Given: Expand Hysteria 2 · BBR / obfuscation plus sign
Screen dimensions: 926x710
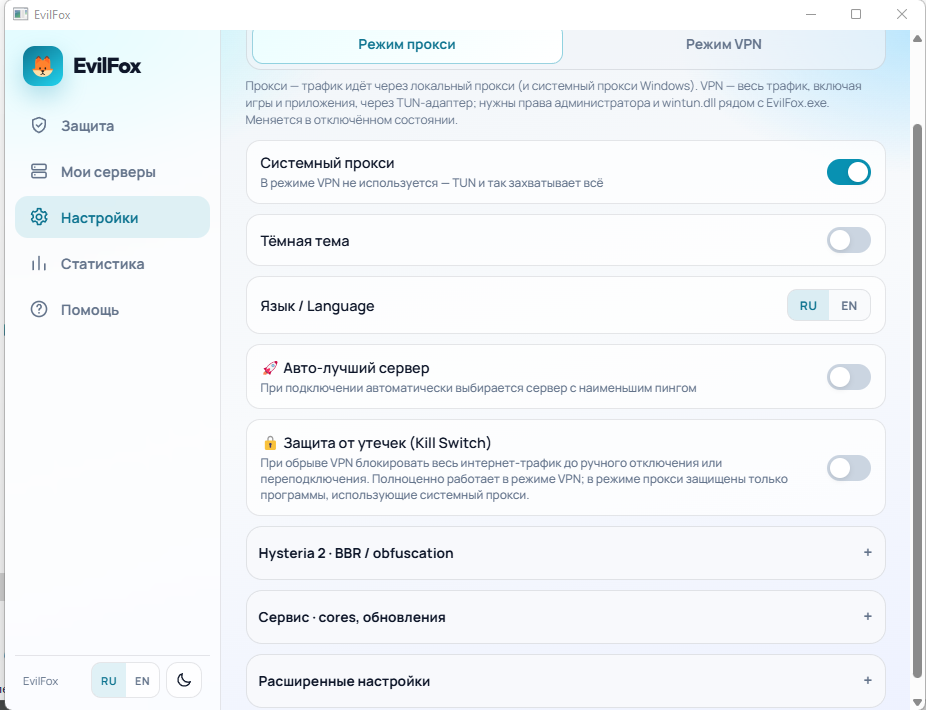Looking at the screenshot, I should pos(868,552).
